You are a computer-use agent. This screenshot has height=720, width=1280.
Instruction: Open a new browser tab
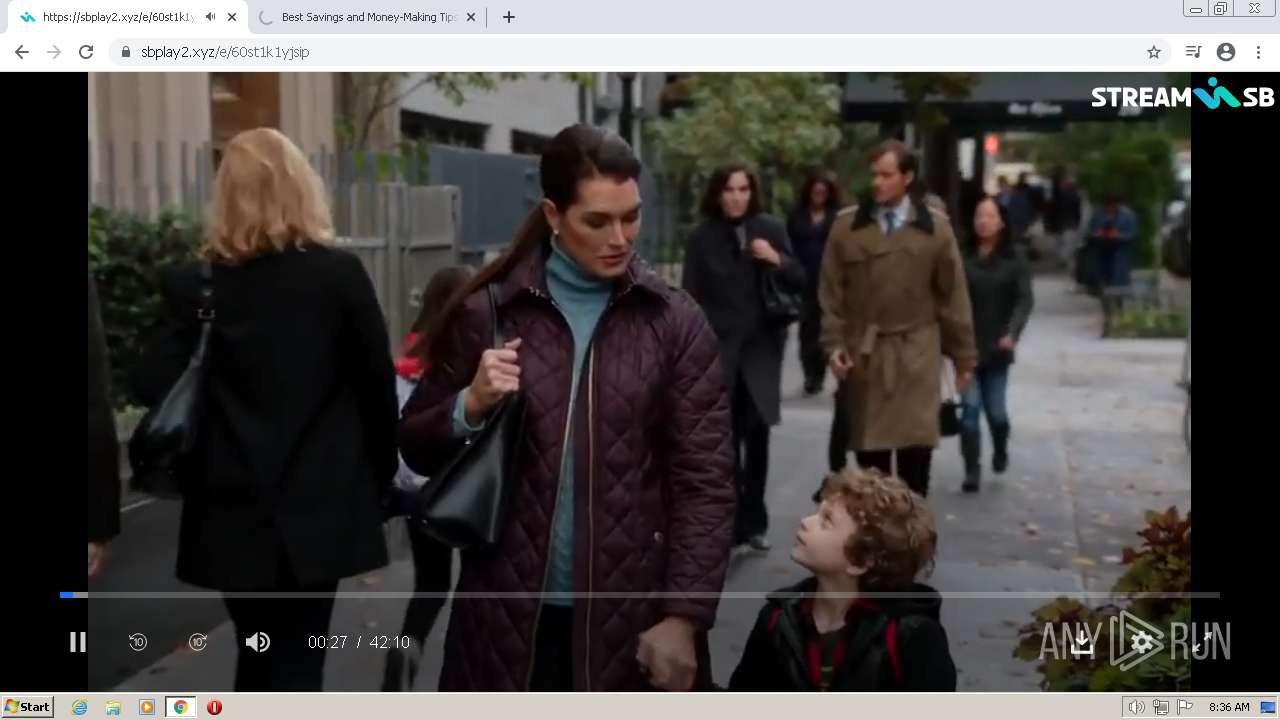coord(508,17)
